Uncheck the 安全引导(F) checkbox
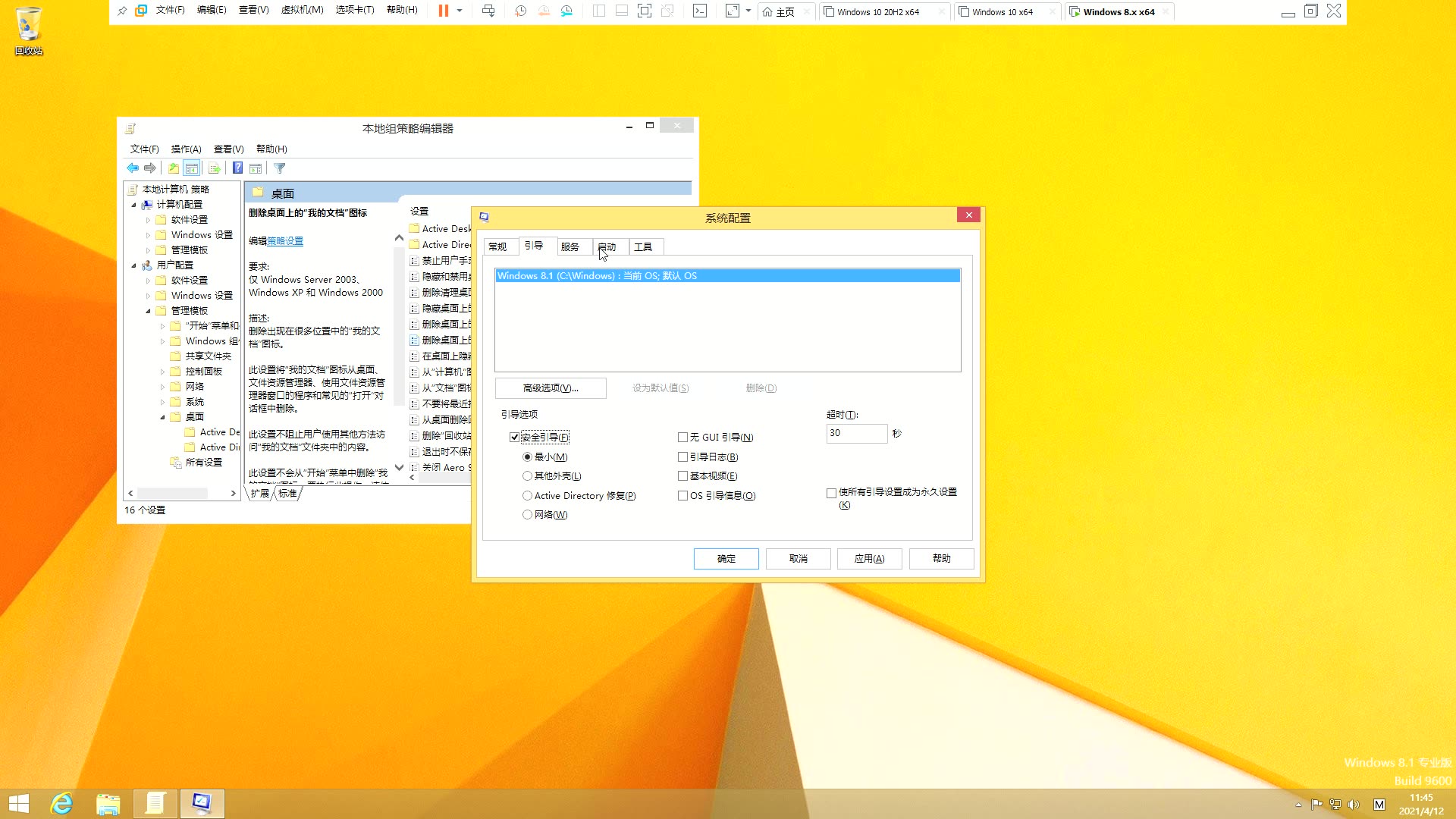Screen dimensions: 1456x819 point(515,438)
